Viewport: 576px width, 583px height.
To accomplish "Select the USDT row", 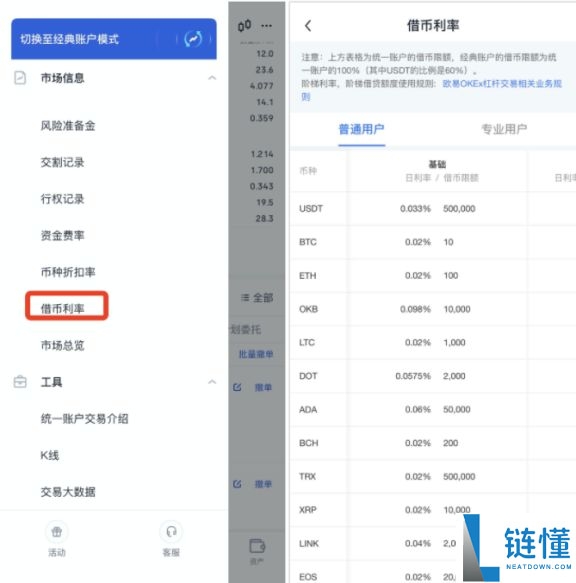I will tap(433, 209).
